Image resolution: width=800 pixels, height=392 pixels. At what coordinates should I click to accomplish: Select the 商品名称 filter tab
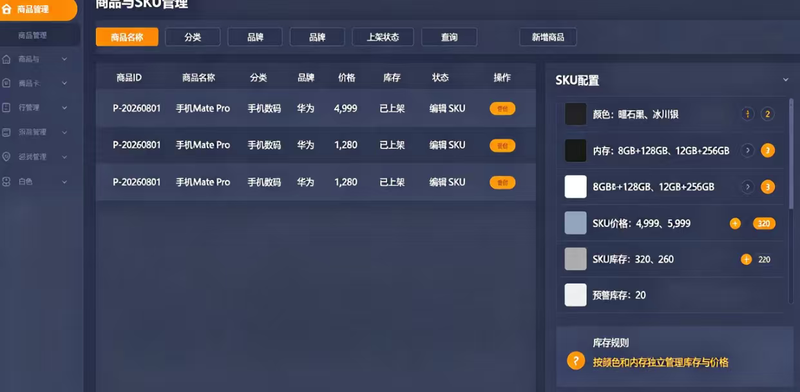[x=127, y=37]
